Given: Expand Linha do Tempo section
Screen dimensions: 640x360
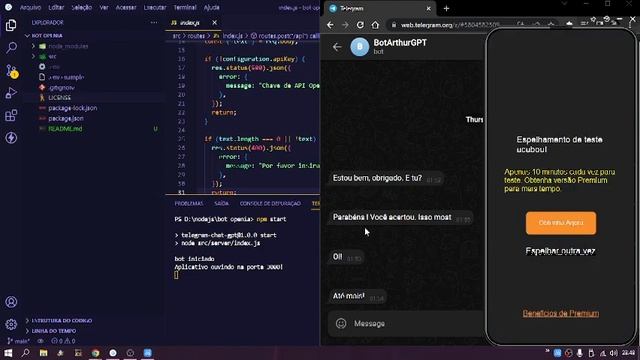Looking at the screenshot, I should [x=54, y=331].
